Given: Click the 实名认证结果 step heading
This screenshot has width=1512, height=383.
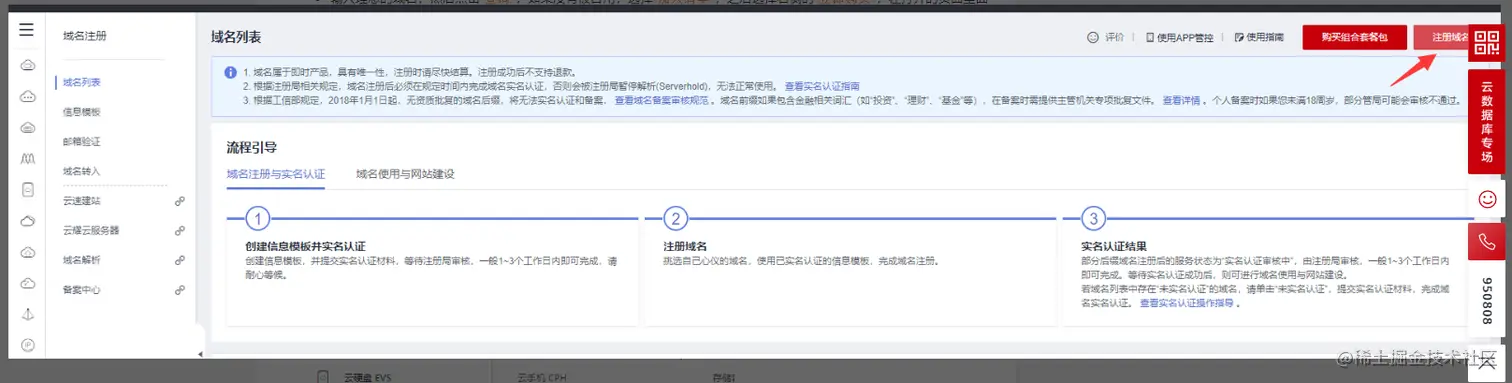Looking at the screenshot, I should click(x=1113, y=246).
